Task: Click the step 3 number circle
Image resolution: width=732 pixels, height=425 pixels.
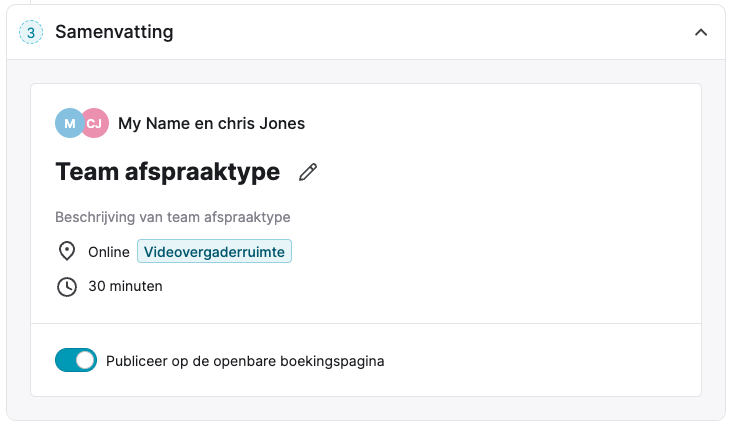Action: [x=31, y=32]
